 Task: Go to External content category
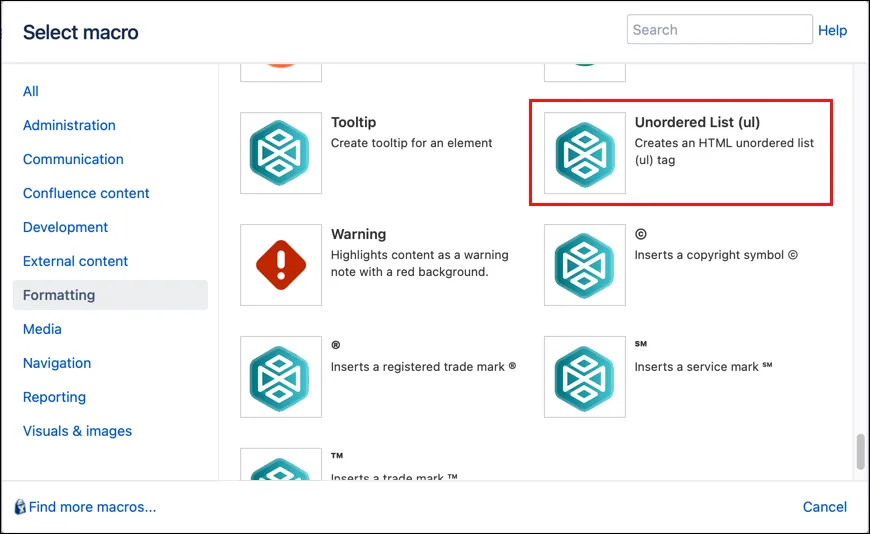tap(75, 261)
